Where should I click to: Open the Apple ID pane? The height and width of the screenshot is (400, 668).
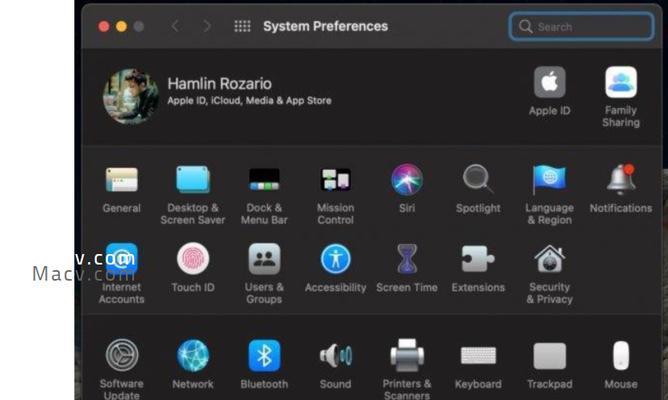click(550, 82)
